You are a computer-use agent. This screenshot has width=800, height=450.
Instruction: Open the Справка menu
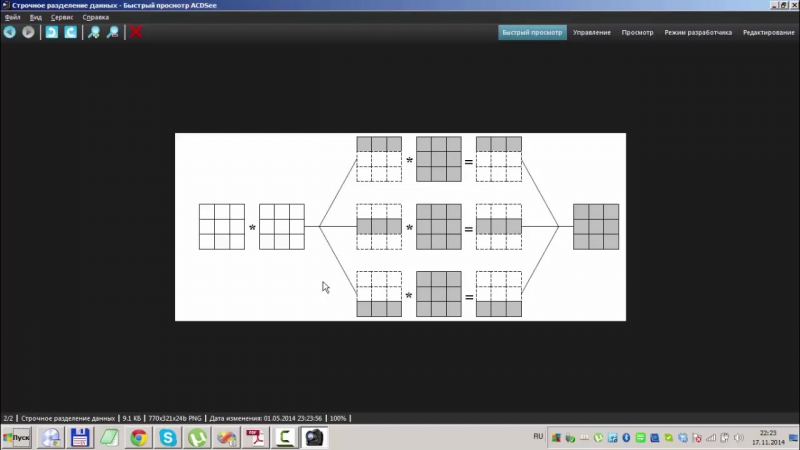click(x=96, y=17)
